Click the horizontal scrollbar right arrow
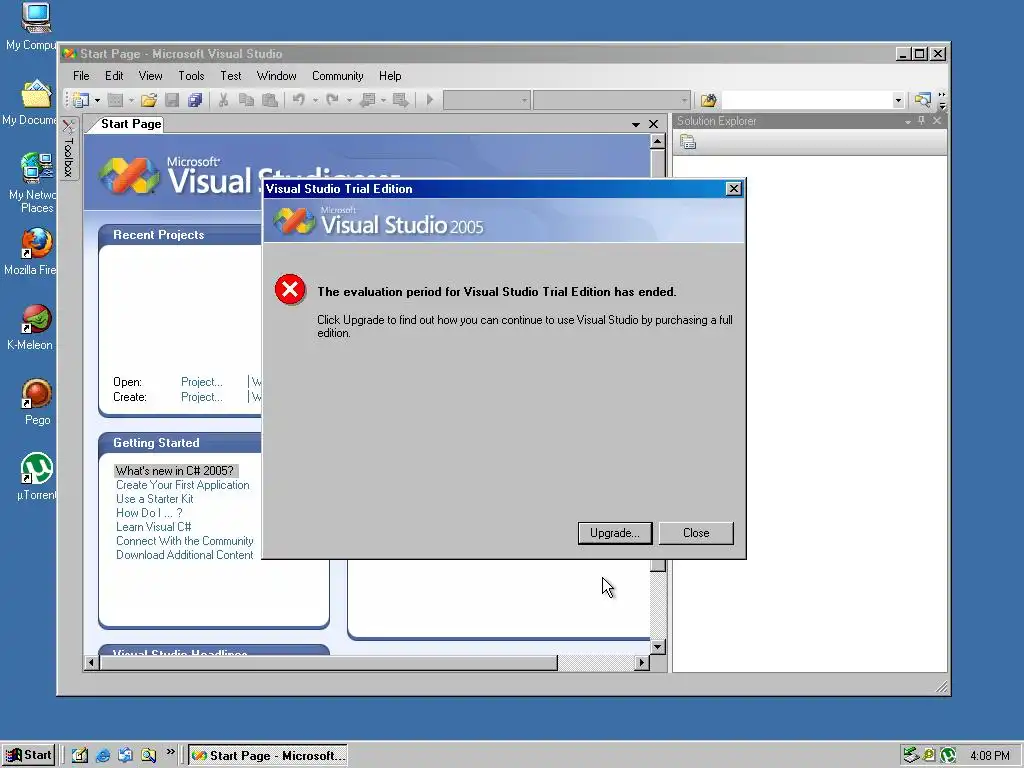This screenshot has width=1024, height=768. click(x=642, y=663)
